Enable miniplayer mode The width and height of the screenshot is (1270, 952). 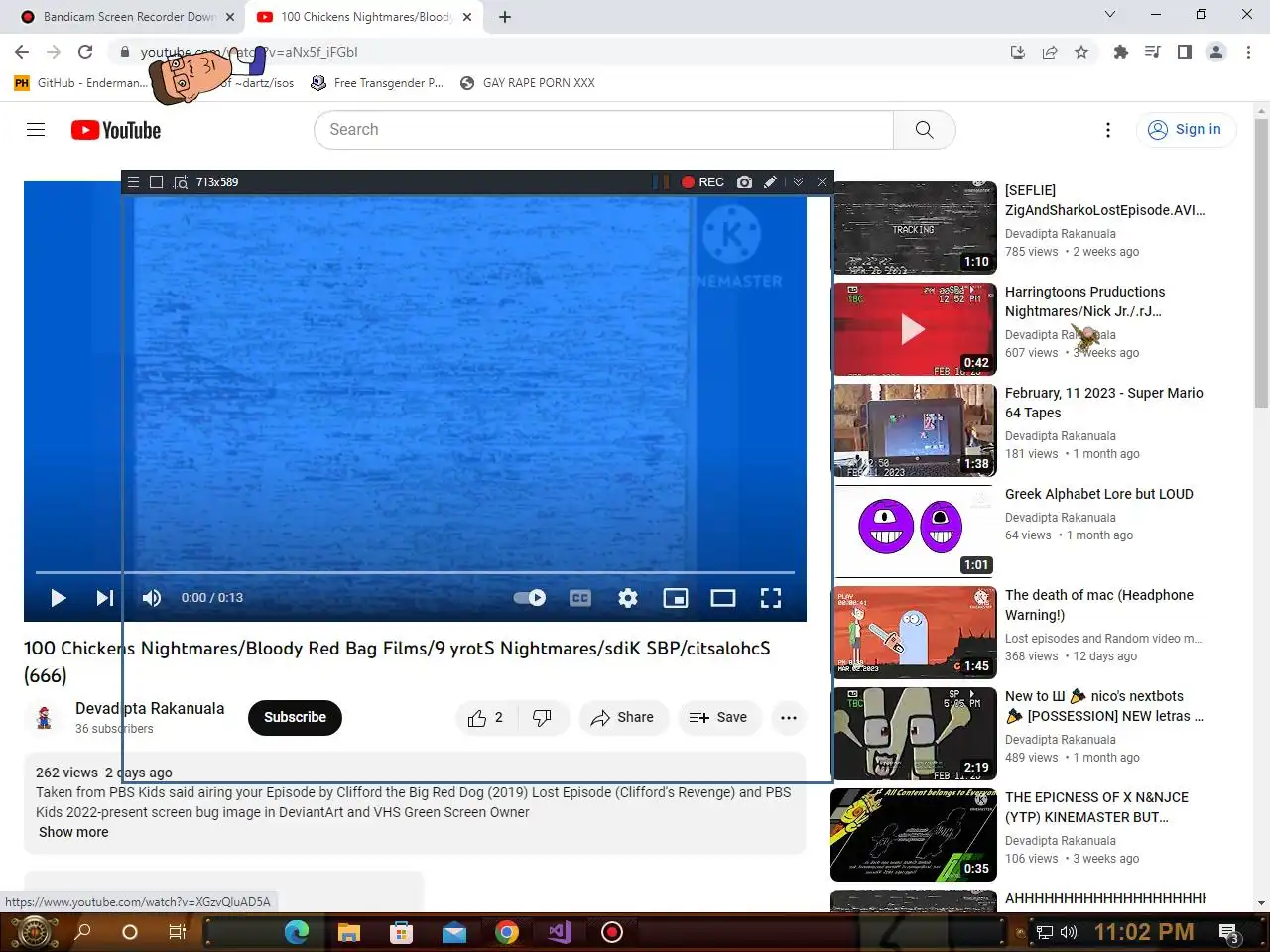click(676, 598)
